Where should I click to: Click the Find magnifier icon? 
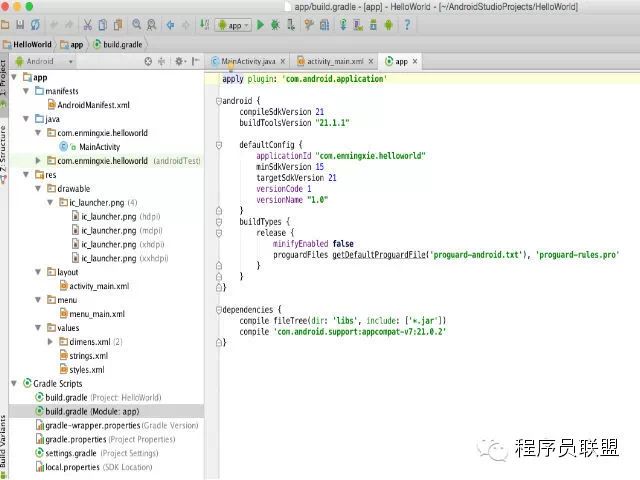coord(136,24)
